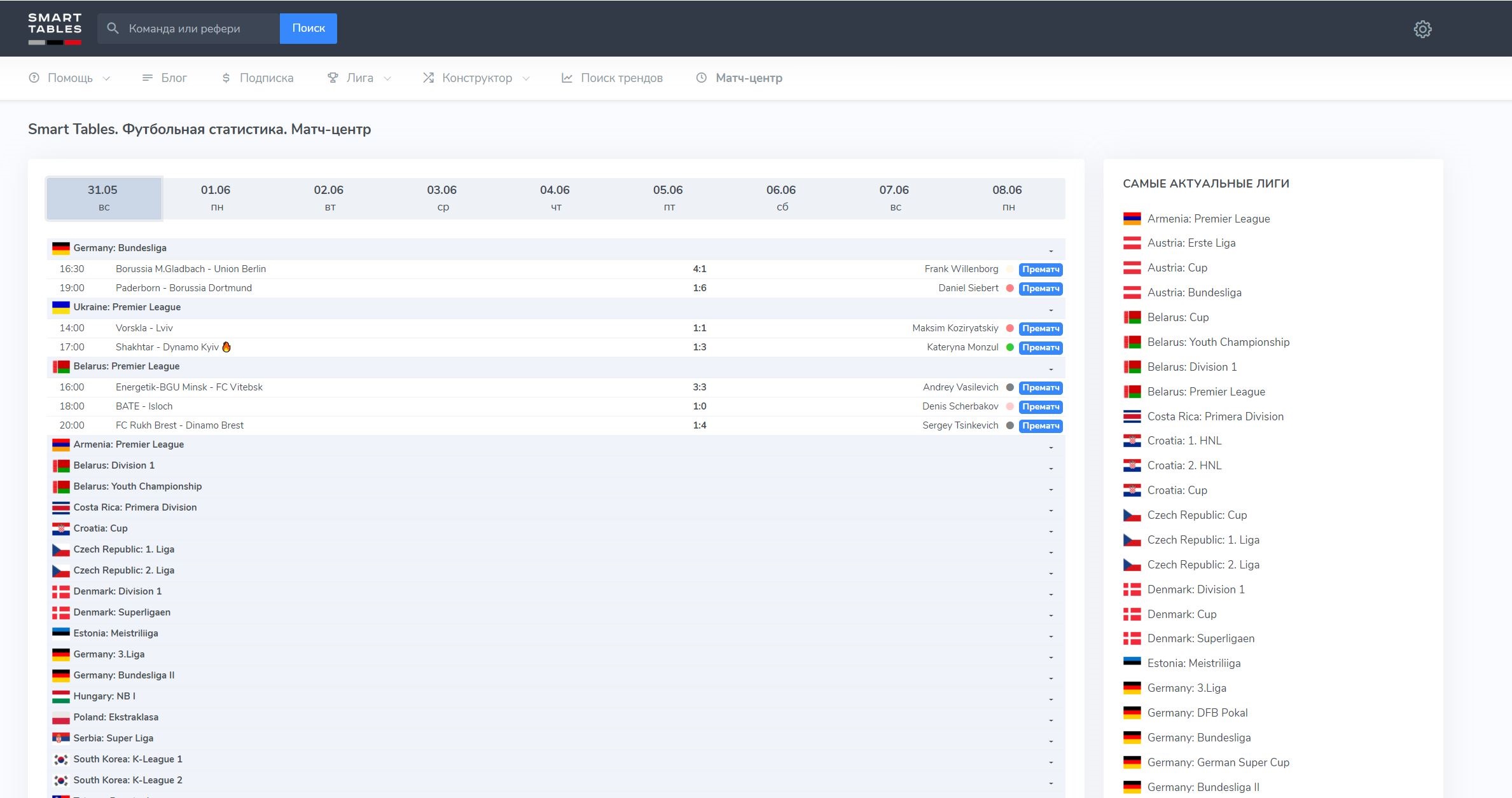Click the help question mark icon
The height and width of the screenshot is (798, 1512).
(34, 78)
